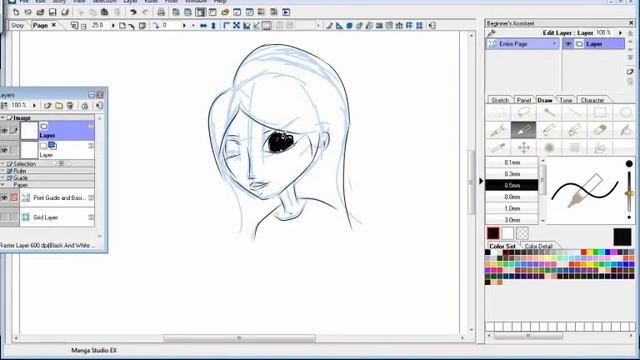Click the brush size vertical slider handle

(629, 193)
